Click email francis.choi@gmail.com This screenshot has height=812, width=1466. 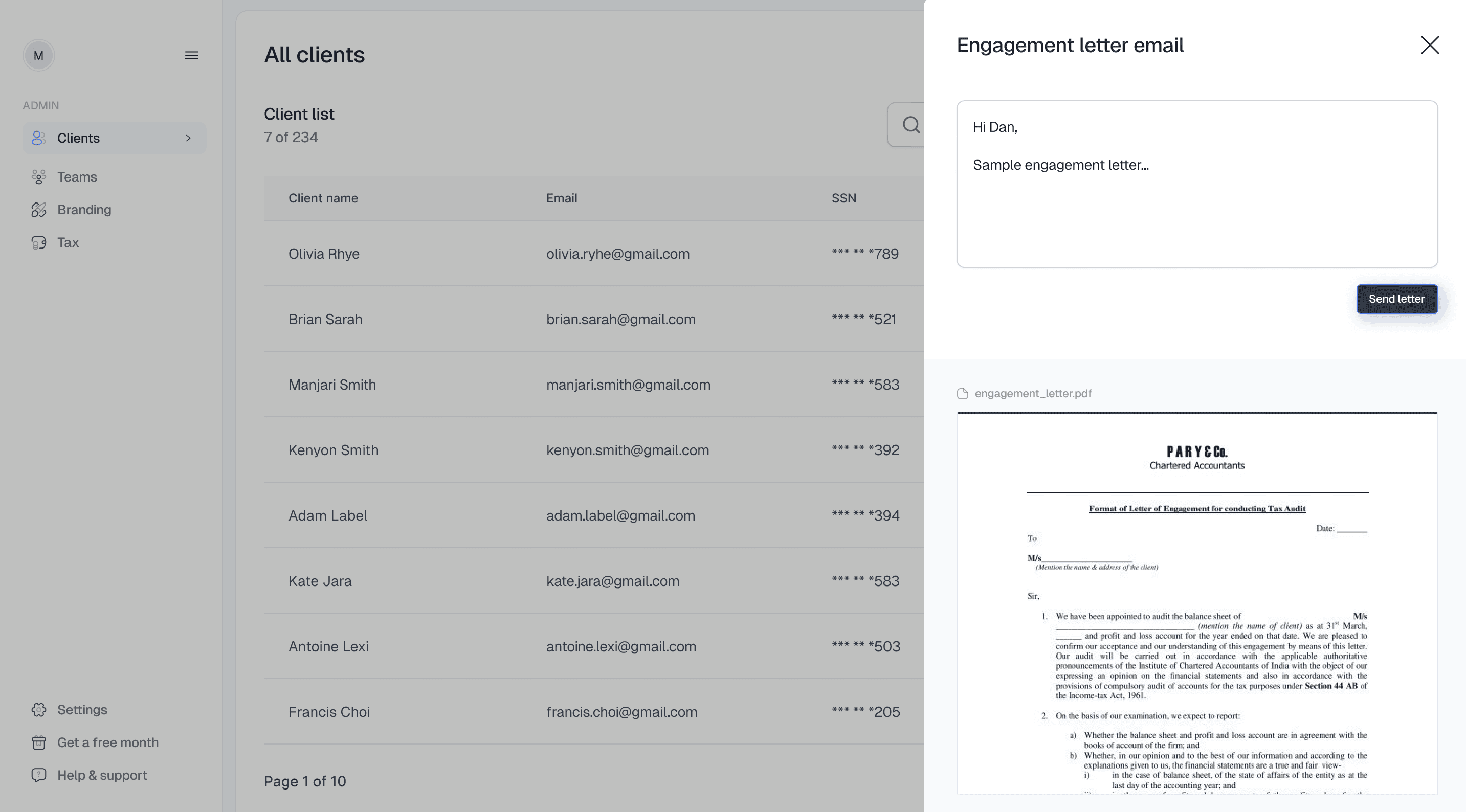[x=622, y=712]
